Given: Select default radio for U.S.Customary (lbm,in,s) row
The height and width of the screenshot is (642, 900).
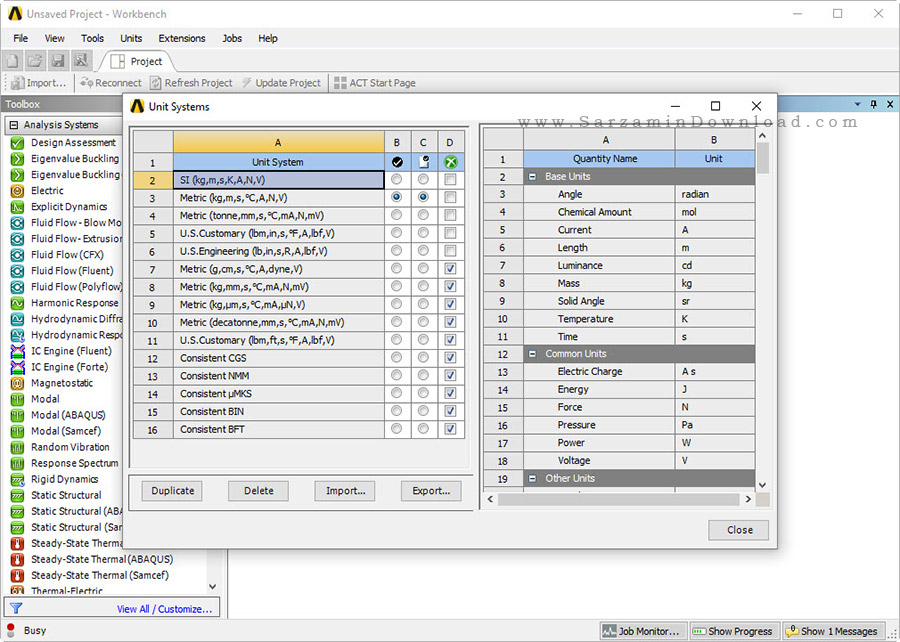Looking at the screenshot, I should click(x=423, y=233).
